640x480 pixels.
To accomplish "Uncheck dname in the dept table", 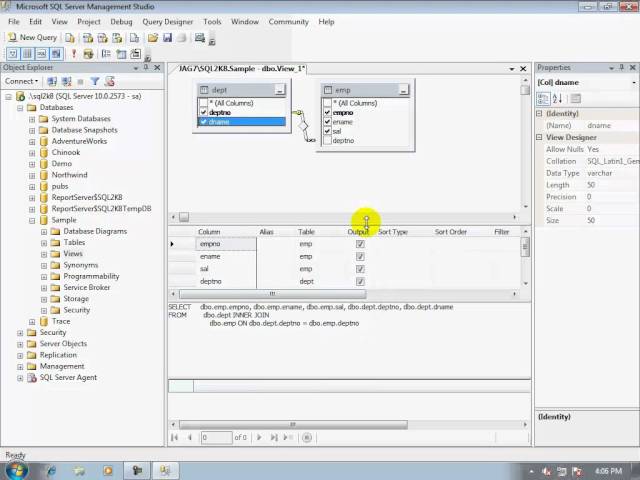I will 203,122.
